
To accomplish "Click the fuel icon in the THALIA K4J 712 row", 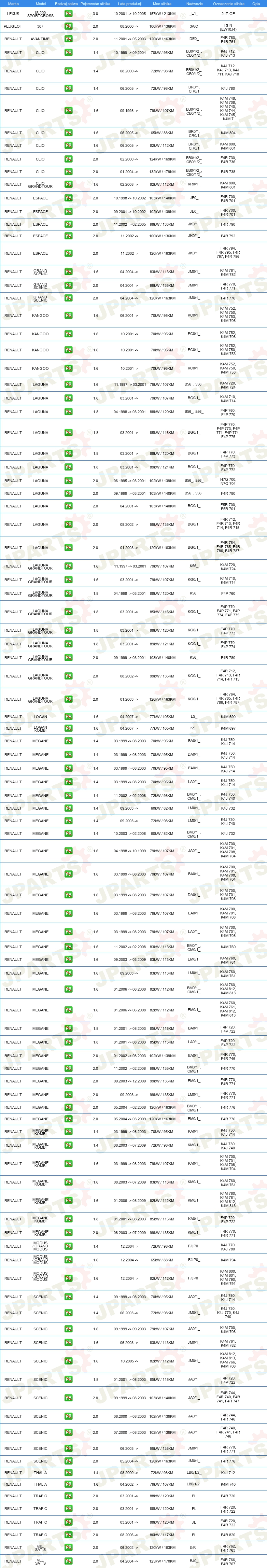I will (68, 1473).
